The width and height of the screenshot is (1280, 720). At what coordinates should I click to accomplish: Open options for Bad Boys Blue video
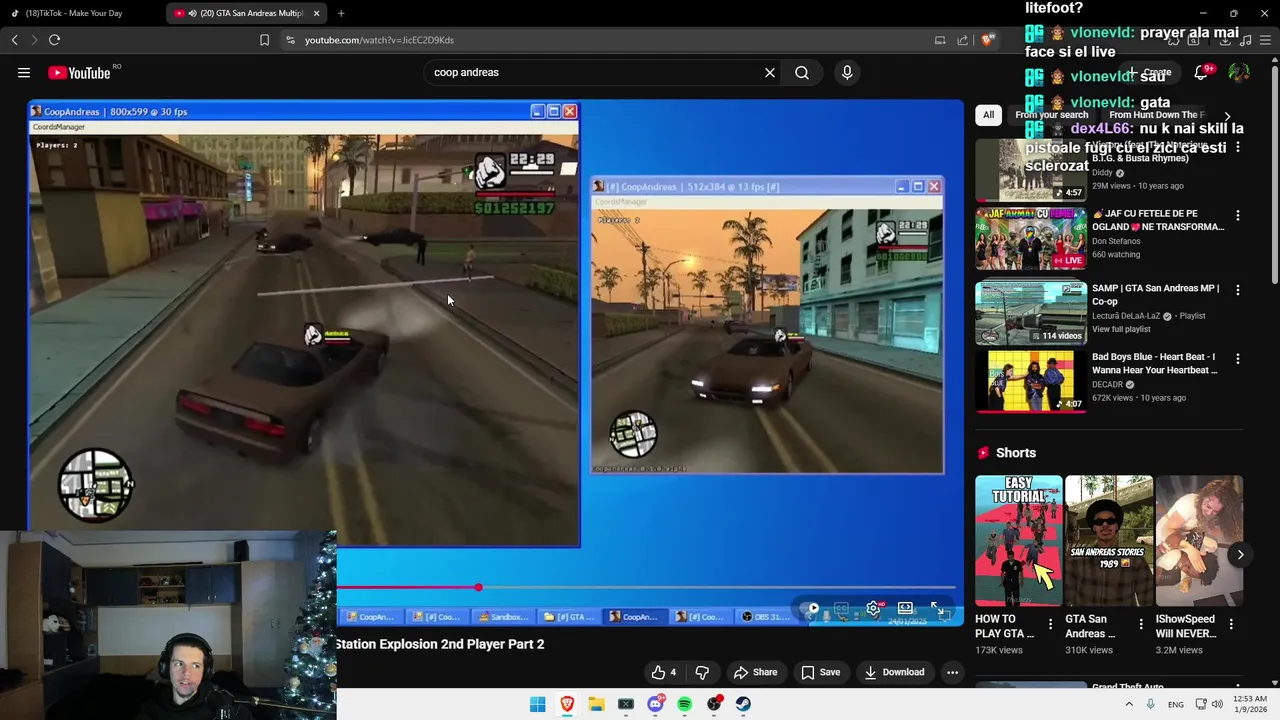pos(1238,358)
